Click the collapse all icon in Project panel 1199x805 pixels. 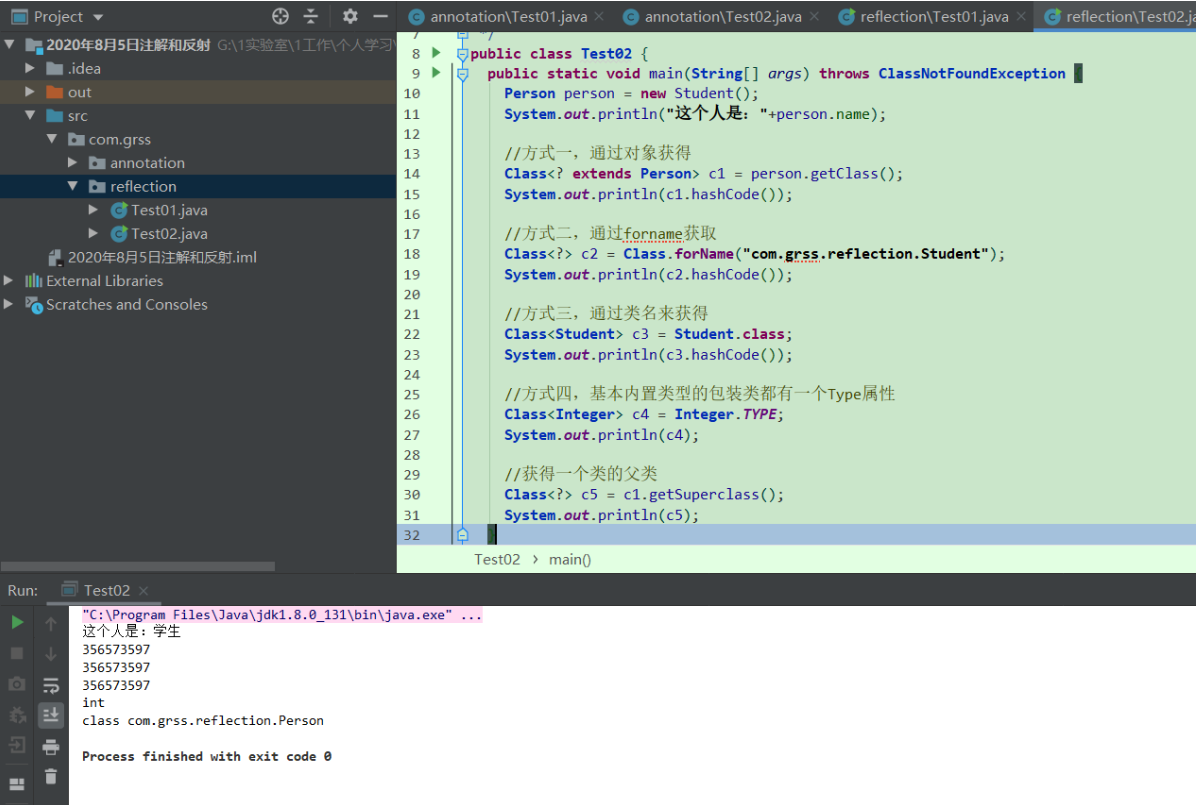(x=310, y=16)
